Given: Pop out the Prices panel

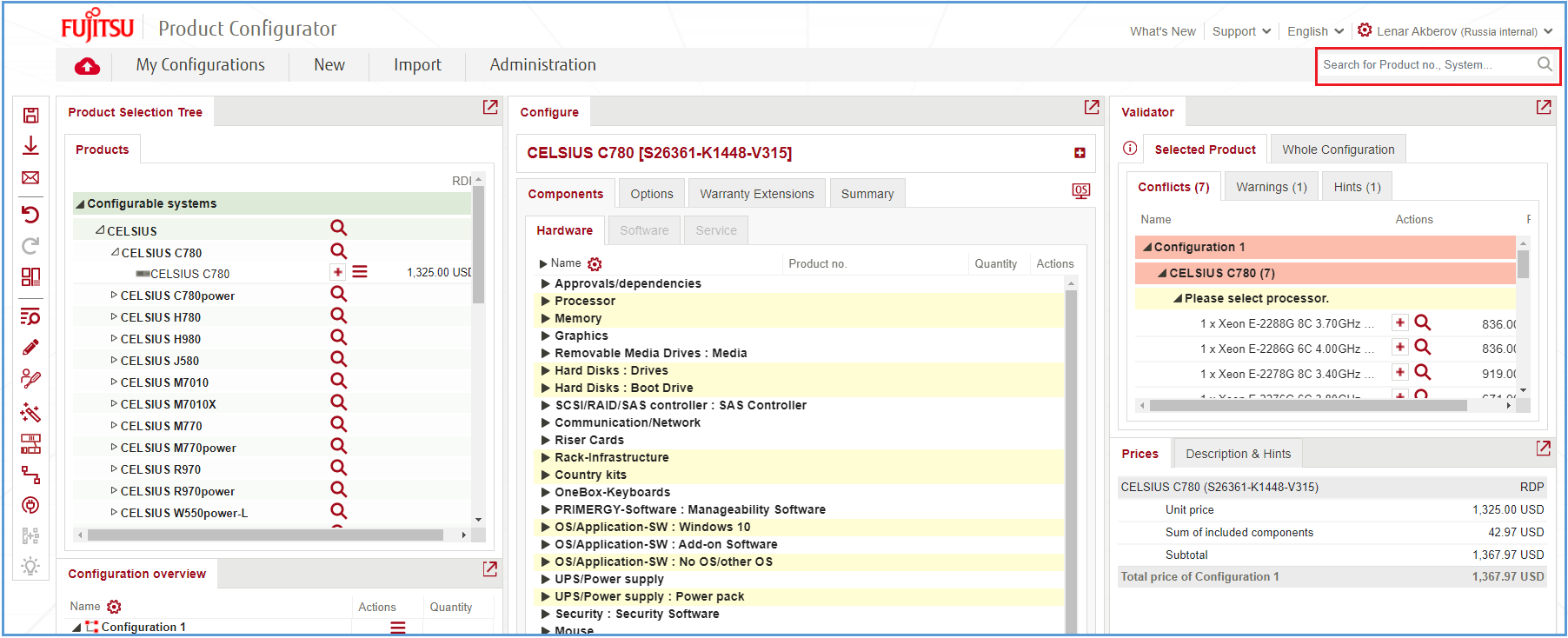Looking at the screenshot, I should tap(1544, 449).
